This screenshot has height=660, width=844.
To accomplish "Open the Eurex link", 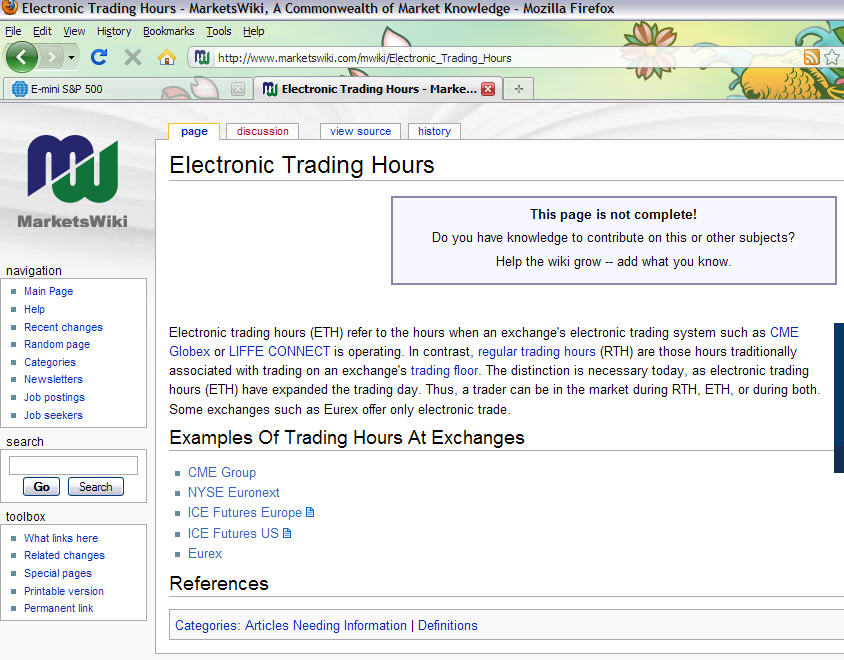I will click(x=205, y=553).
